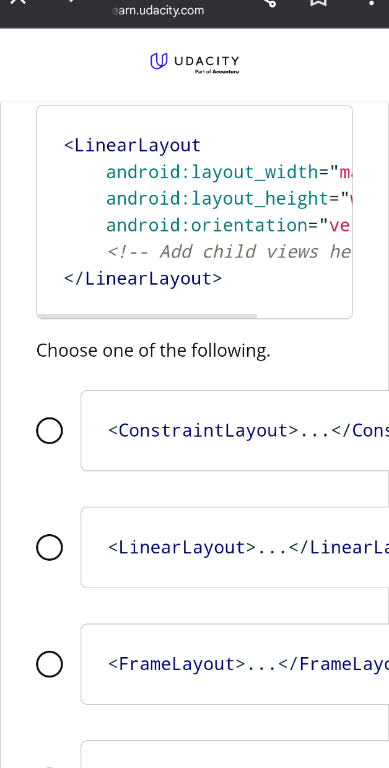Click the partially visible fourth answer card
Screen dimensions: 389x768
(235, 754)
